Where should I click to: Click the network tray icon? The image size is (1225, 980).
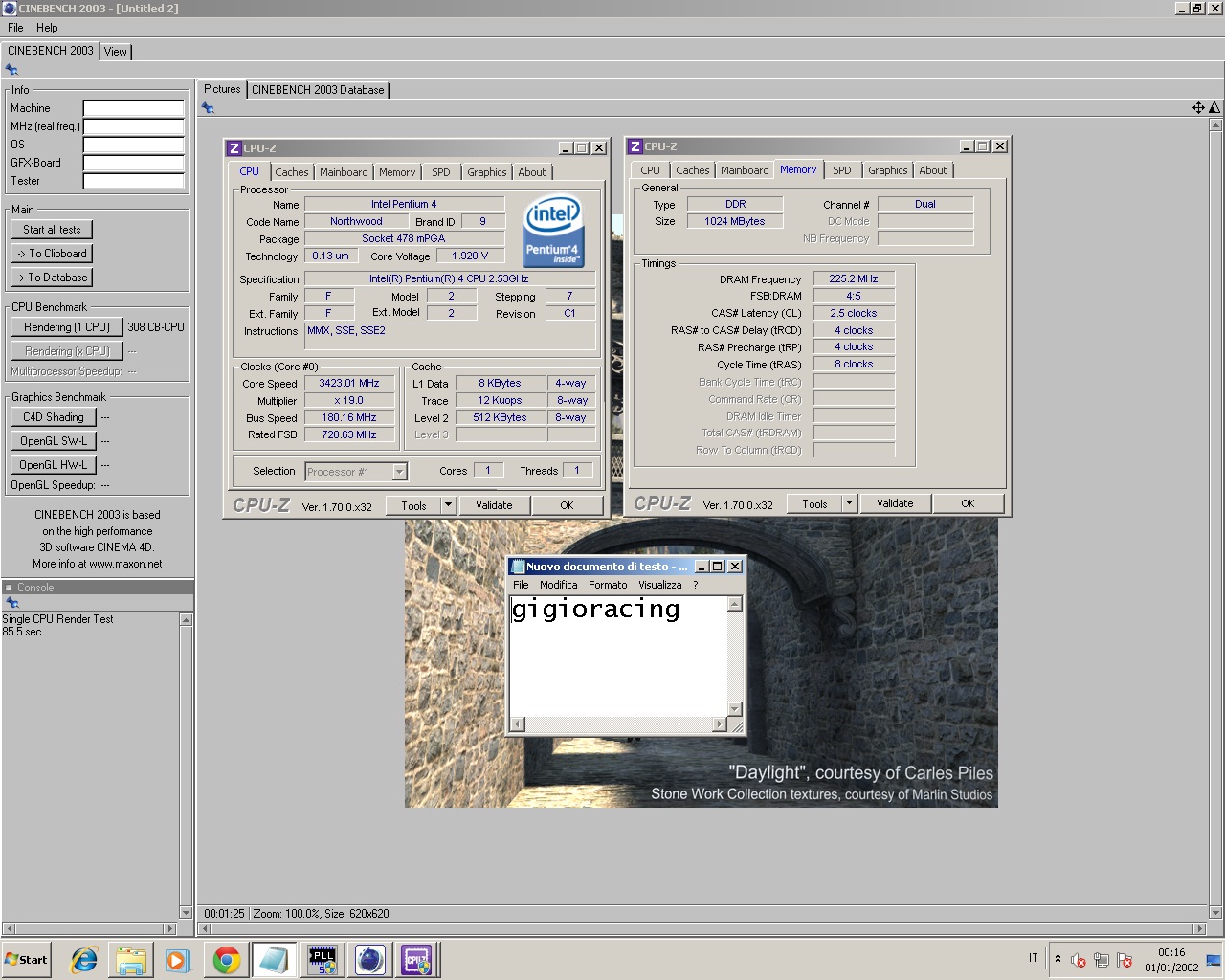(1102, 960)
